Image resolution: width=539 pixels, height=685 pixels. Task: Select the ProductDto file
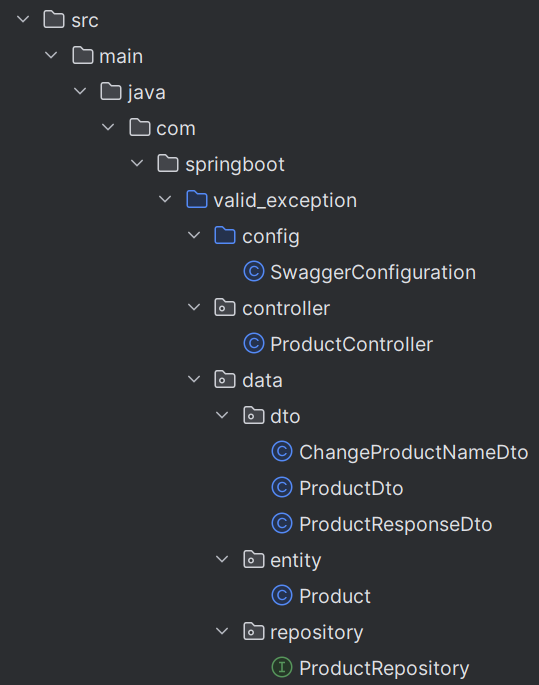coord(338,488)
